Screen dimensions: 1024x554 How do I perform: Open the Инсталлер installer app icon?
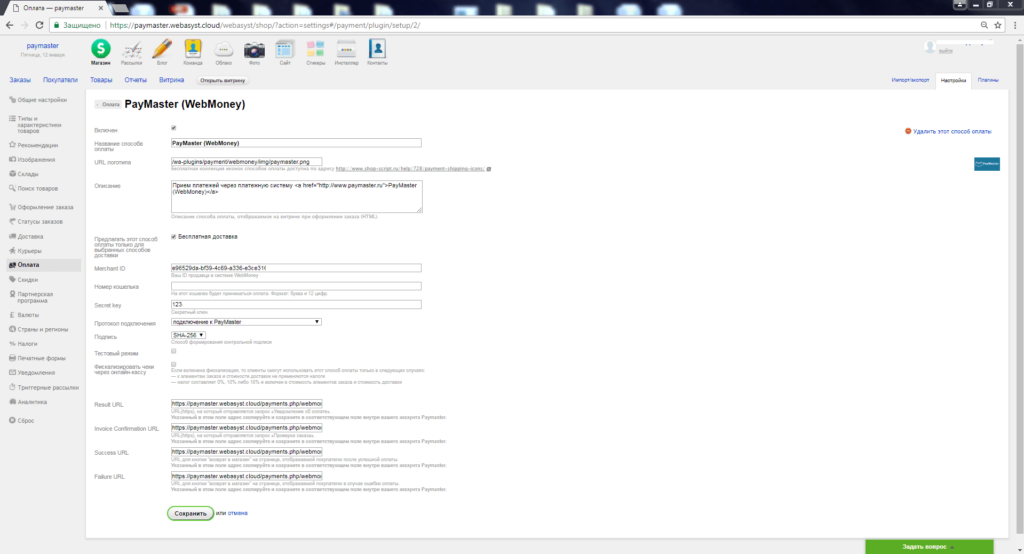pos(346,52)
